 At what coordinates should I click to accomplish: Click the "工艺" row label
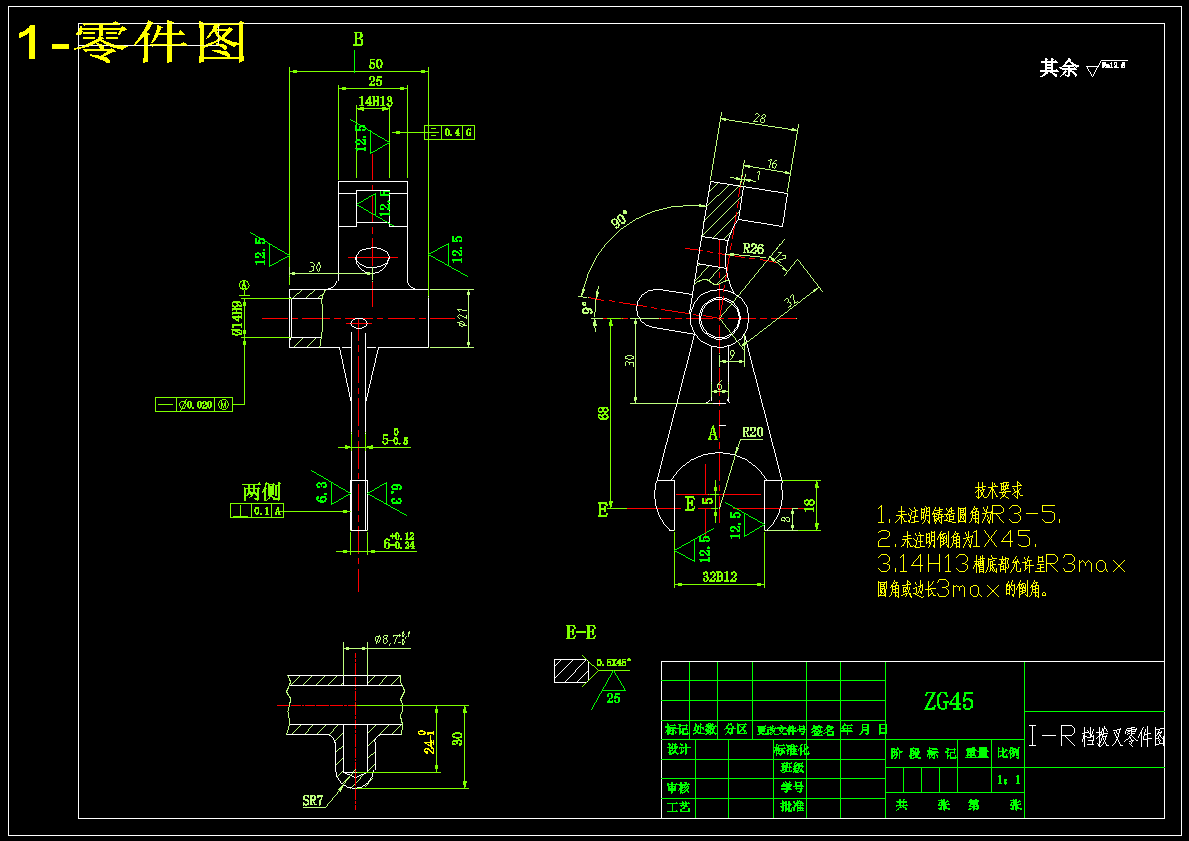coord(678,807)
